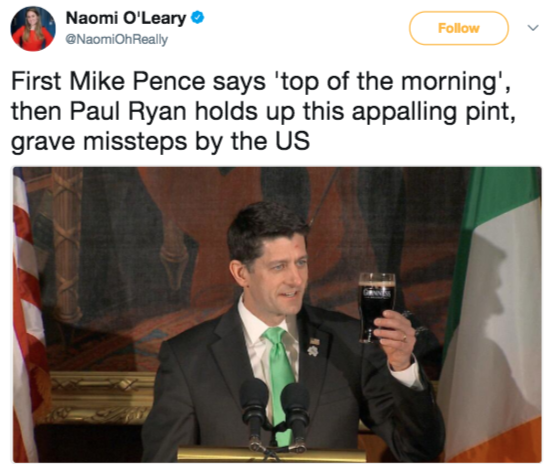Open the Naomi O'Leary display name link

pyautogui.click(x=126, y=18)
